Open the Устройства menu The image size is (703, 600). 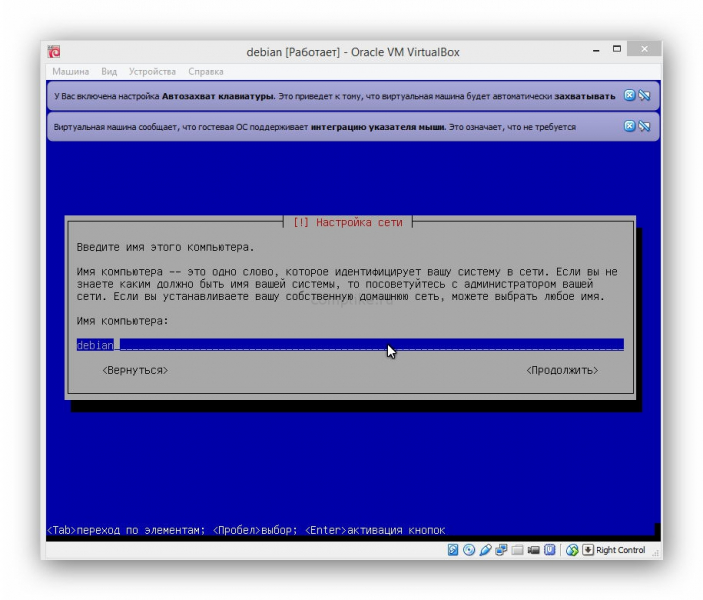(x=152, y=72)
